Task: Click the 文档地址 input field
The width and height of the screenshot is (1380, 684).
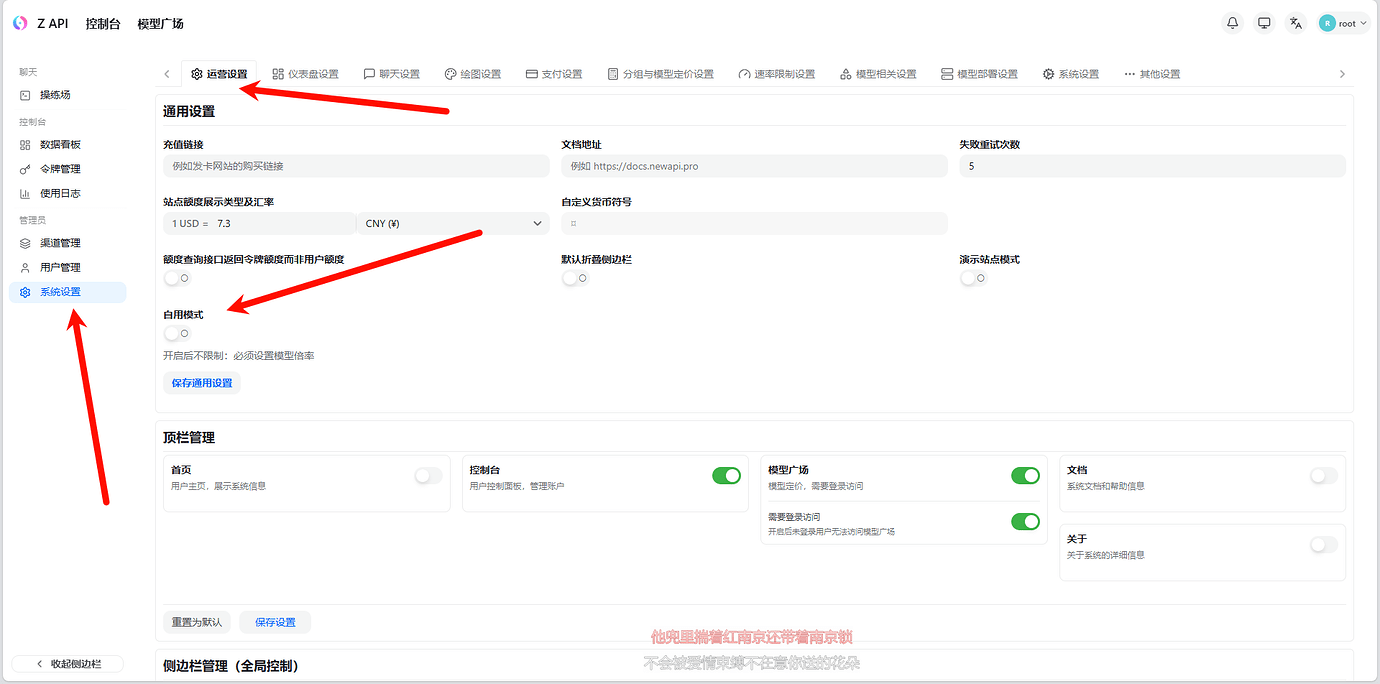Action: click(754, 166)
